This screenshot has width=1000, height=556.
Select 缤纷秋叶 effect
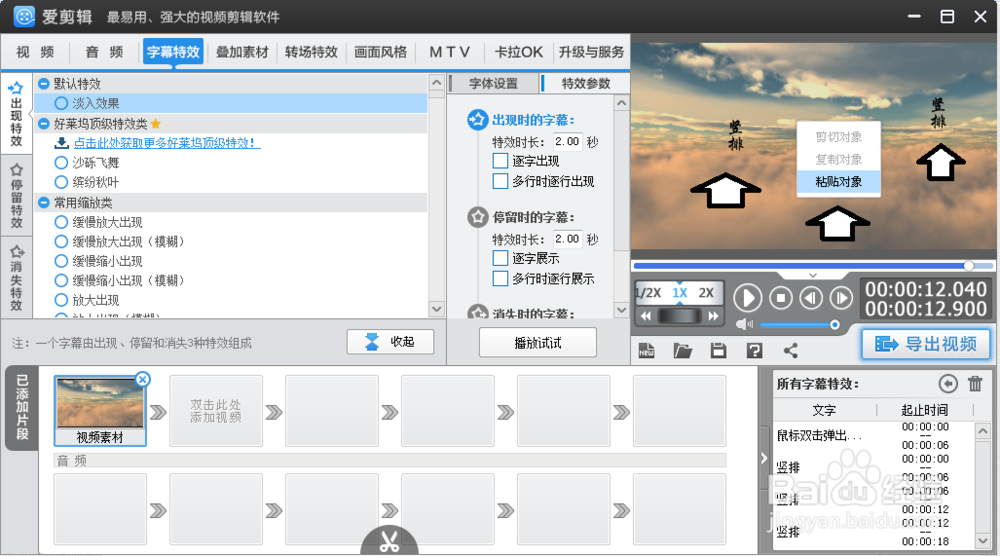[x=61, y=182]
